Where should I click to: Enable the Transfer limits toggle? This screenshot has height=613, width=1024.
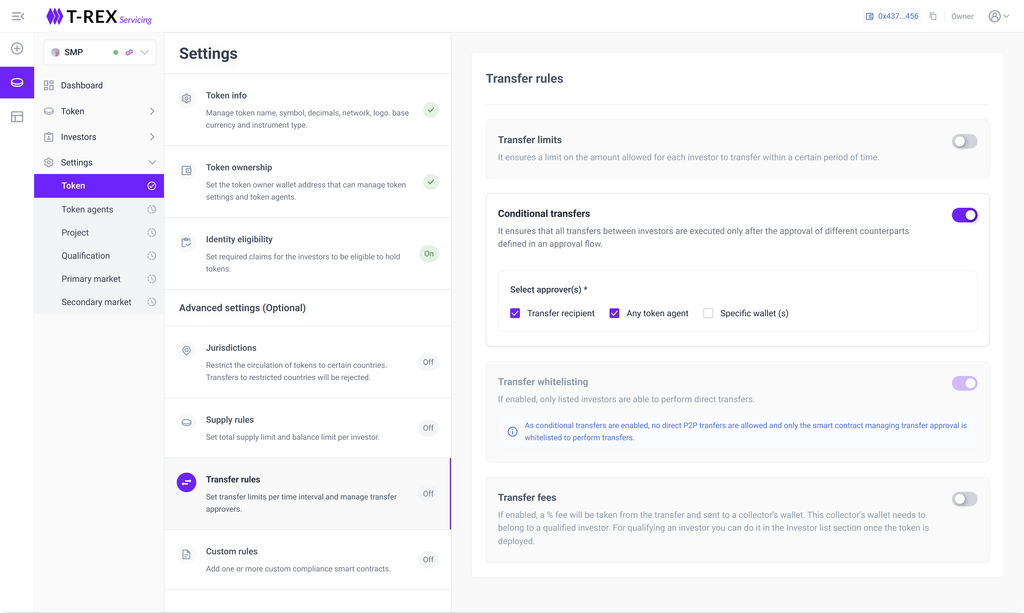(x=964, y=141)
